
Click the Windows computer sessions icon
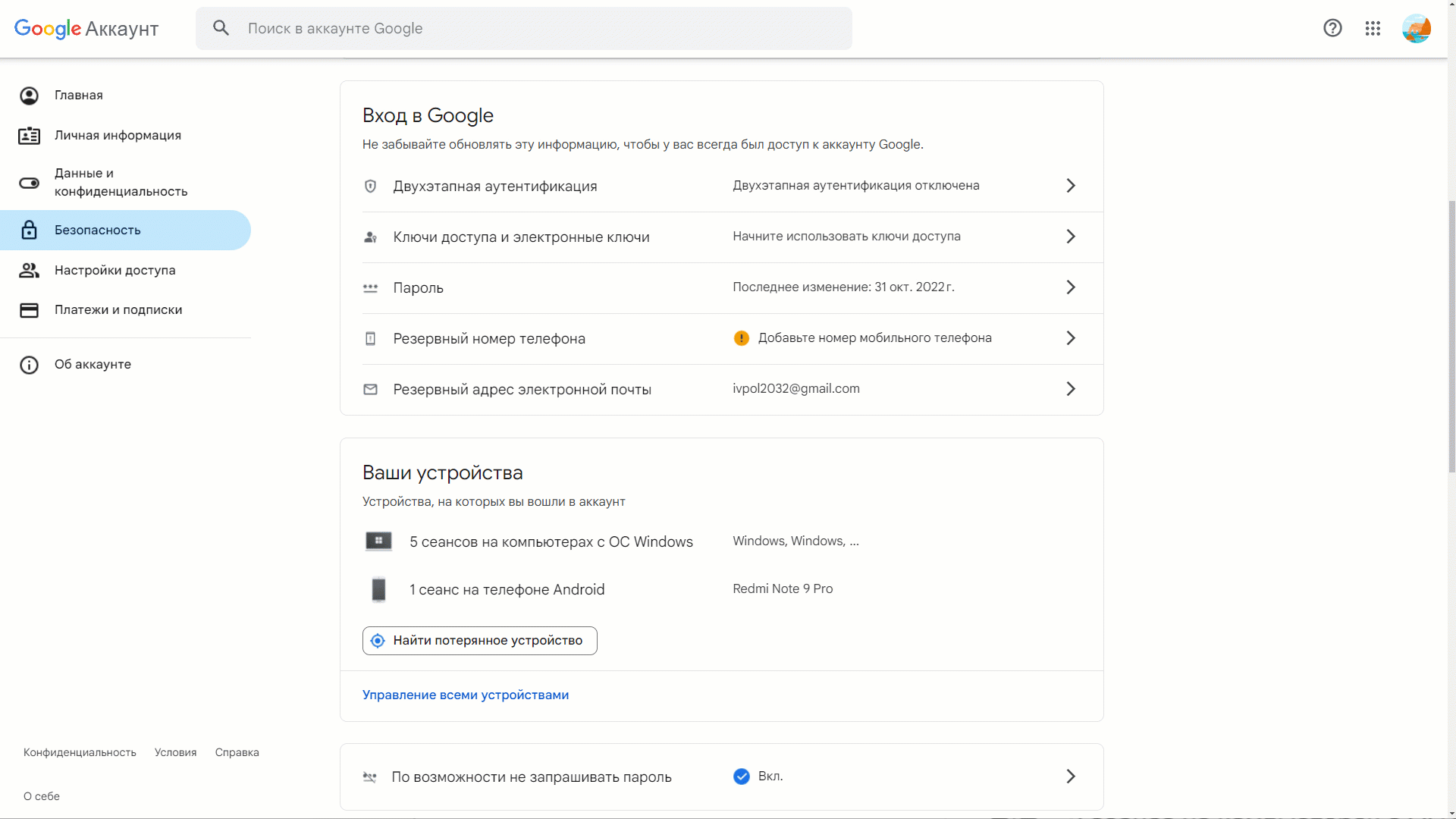[378, 541]
